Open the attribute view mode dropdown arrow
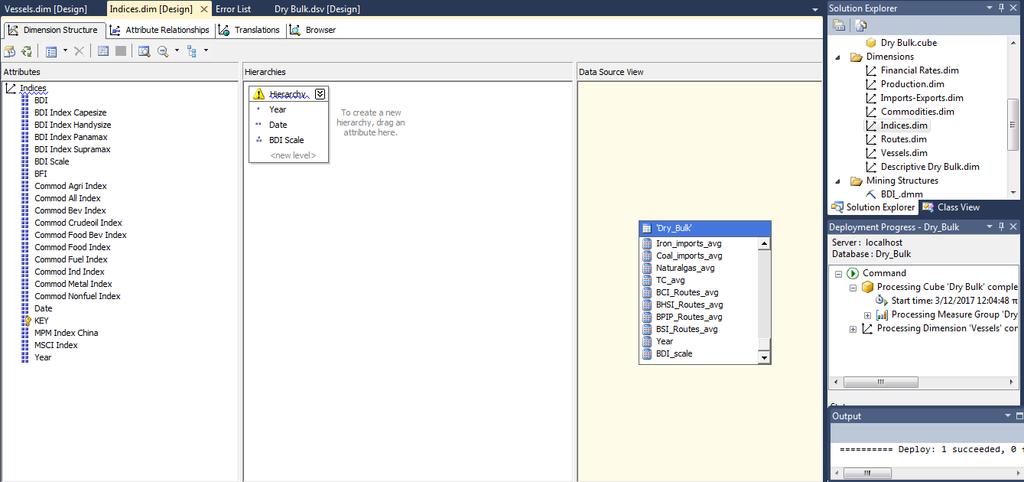 pyautogui.click(x=63, y=51)
